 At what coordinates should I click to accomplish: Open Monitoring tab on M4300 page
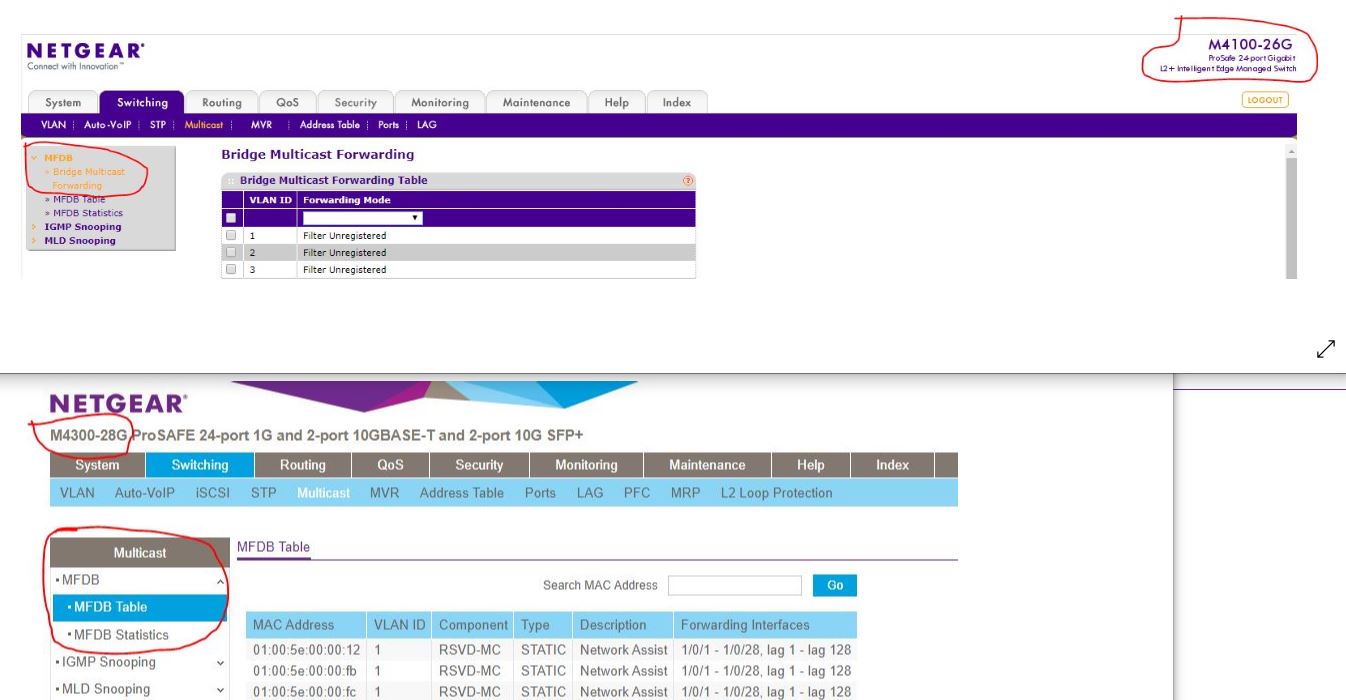(x=586, y=465)
